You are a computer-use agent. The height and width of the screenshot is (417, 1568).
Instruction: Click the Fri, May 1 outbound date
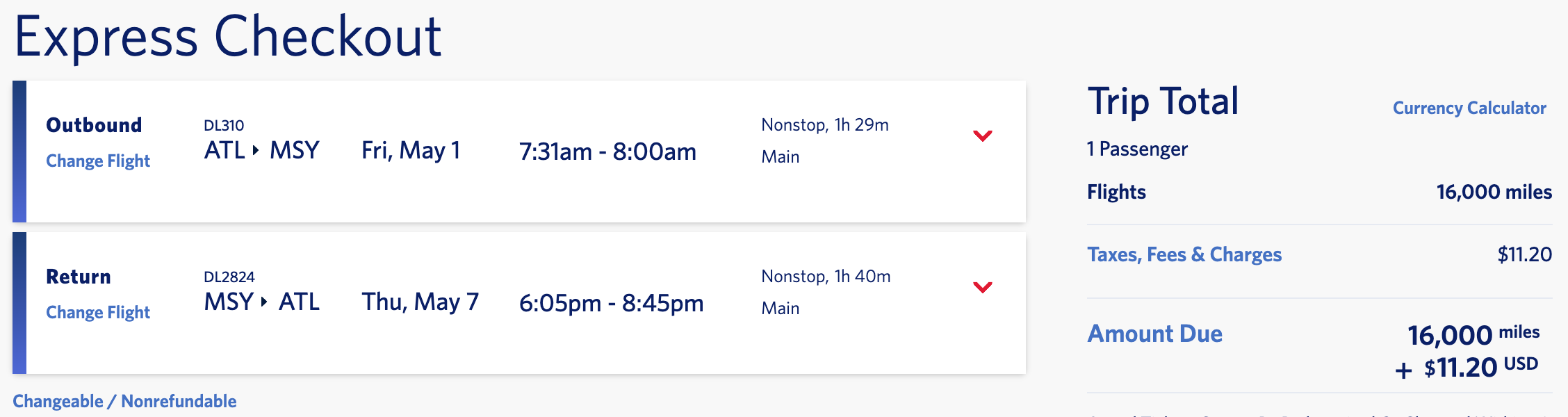pyautogui.click(x=411, y=150)
